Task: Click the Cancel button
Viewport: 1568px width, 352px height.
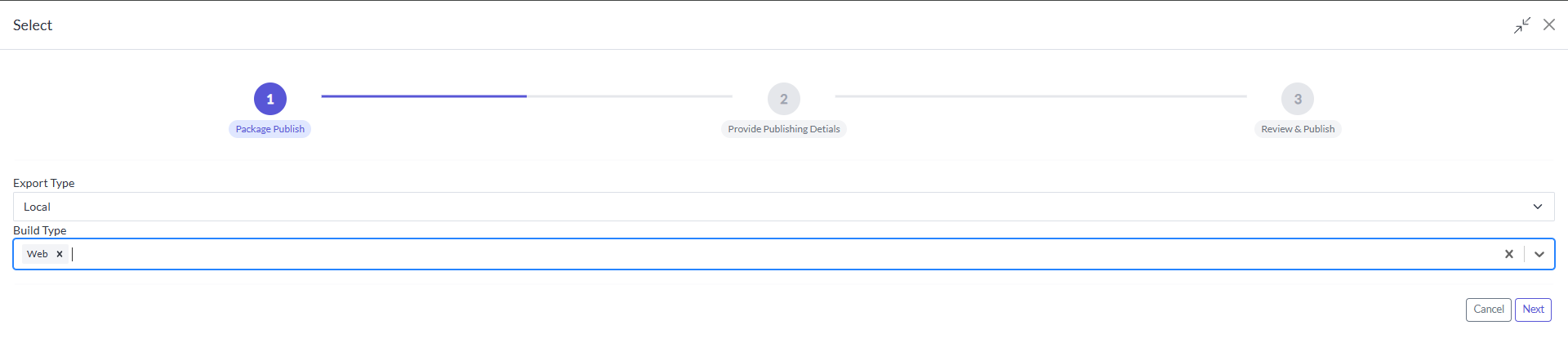Action: coord(1489,310)
